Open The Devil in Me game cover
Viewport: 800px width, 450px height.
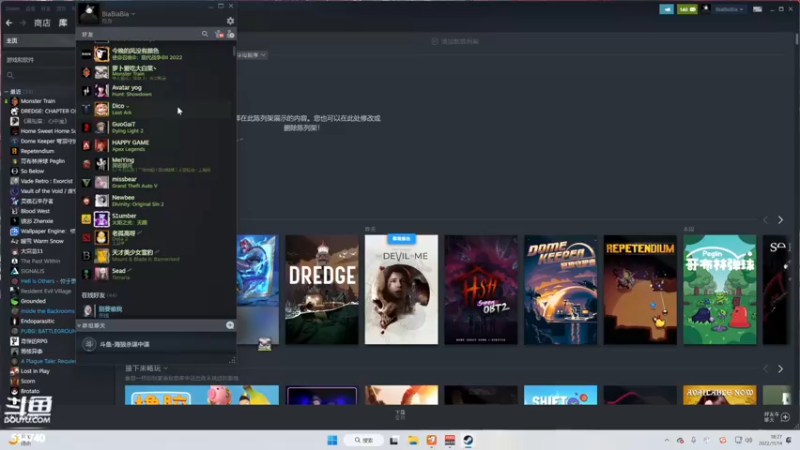tap(402, 289)
